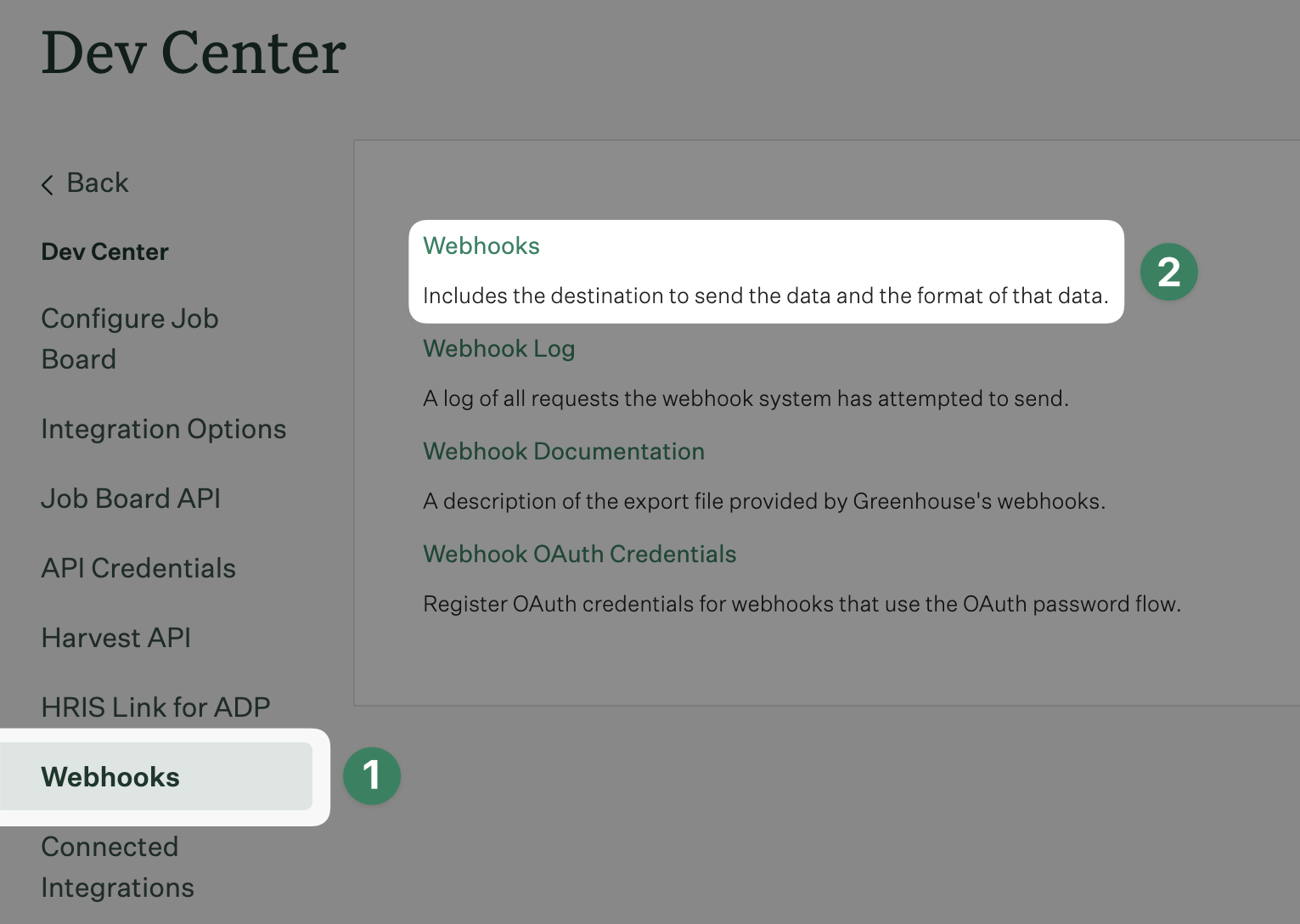This screenshot has height=924, width=1300.
Task: Open the Webhooks link in main panel
Action: (481, 245)
